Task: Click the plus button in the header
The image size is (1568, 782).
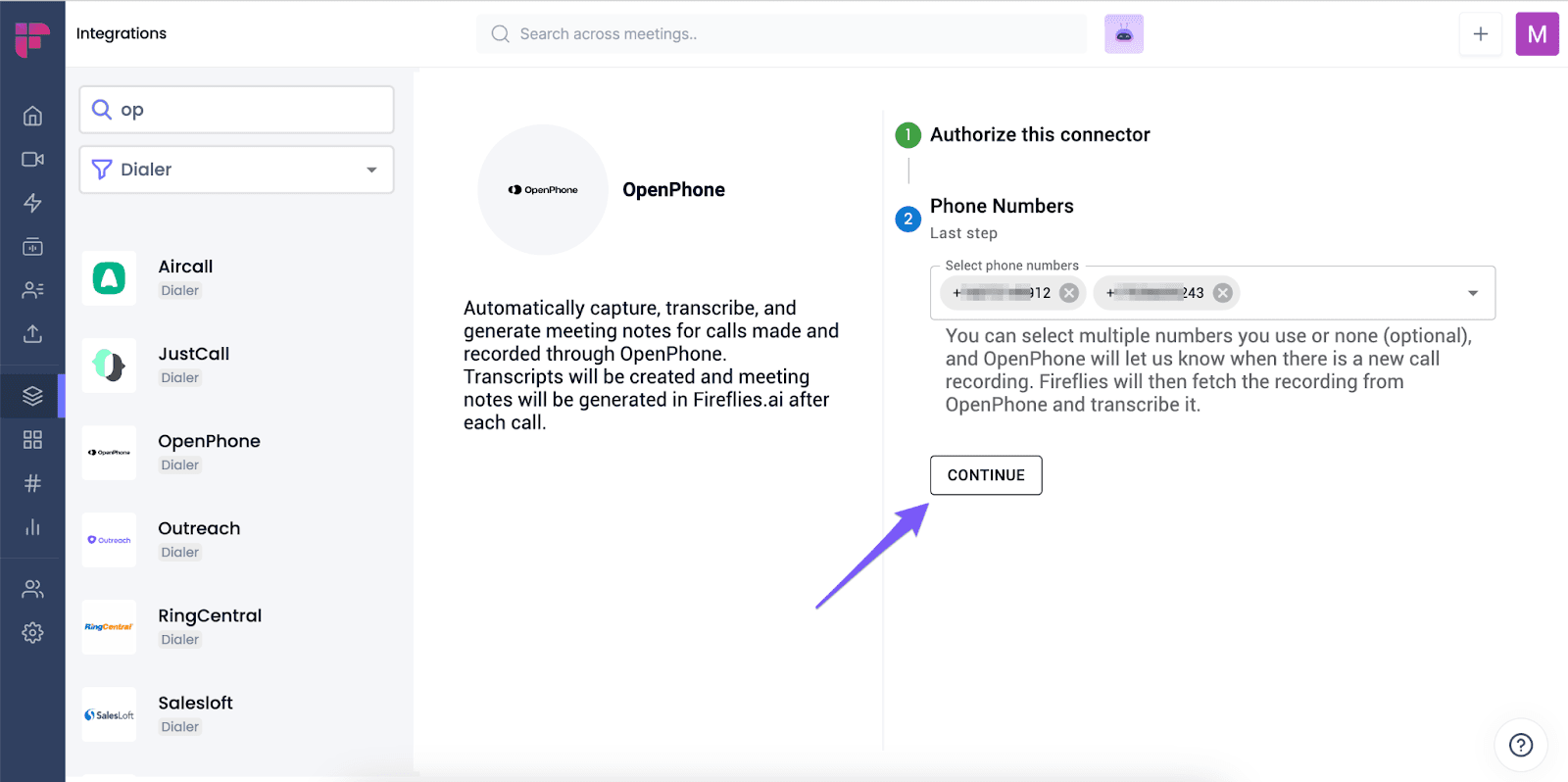Action: [1481, 34]
